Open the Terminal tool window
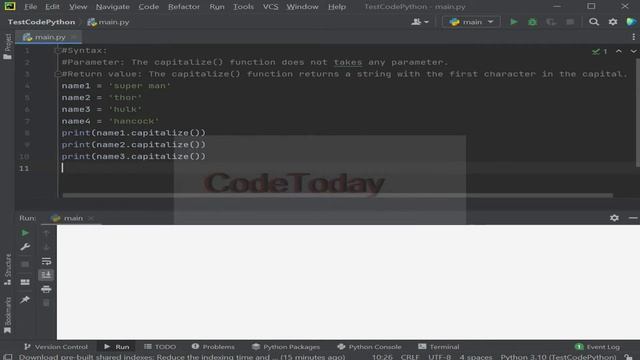 439,347
